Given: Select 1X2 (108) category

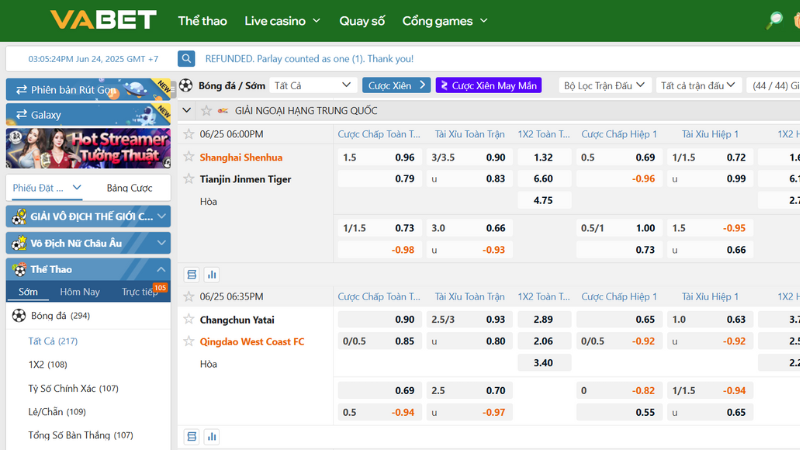Looking at the screenshot, I should click(x=47, y=364).
